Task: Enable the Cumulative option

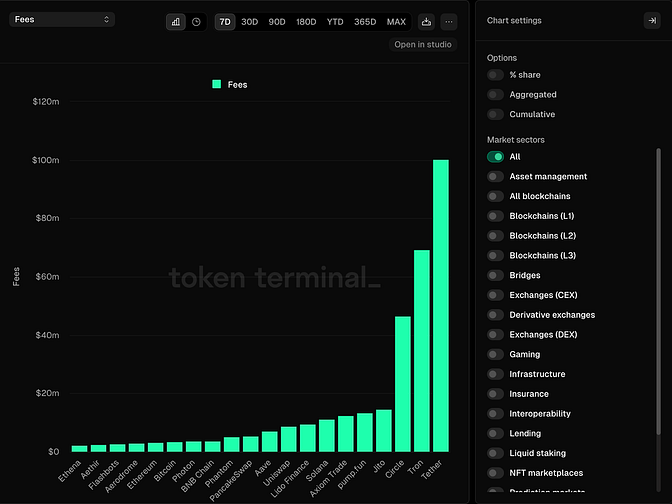Action: click(x=495, y=114)
